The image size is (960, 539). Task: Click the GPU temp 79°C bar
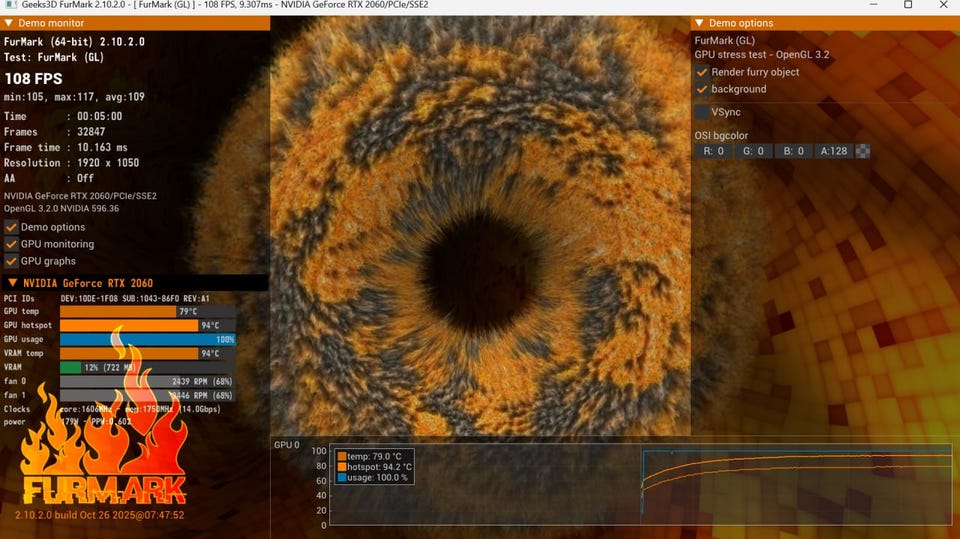click(x=148, y=311)
